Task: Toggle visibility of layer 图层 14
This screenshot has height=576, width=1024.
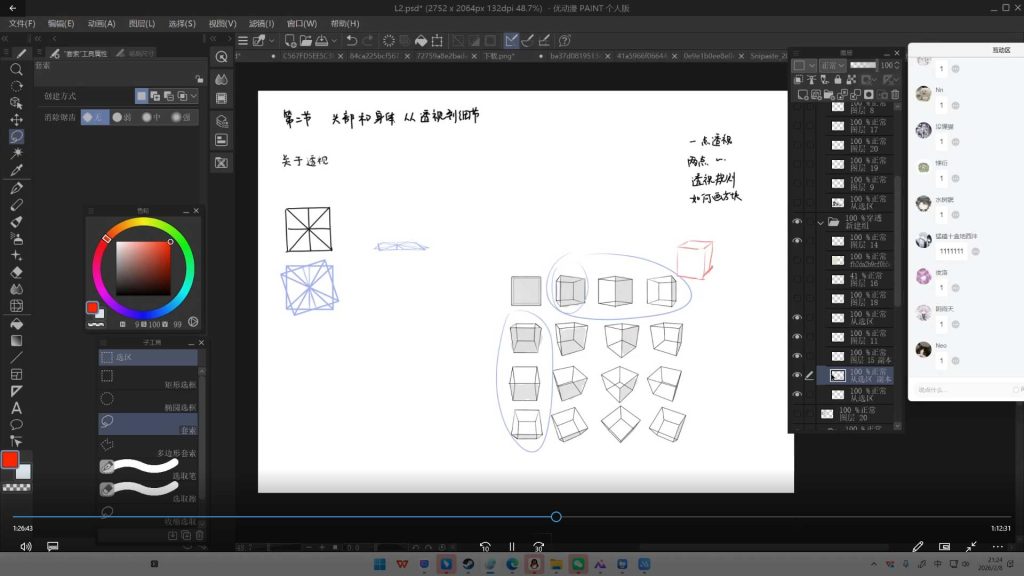Action: 797,240
